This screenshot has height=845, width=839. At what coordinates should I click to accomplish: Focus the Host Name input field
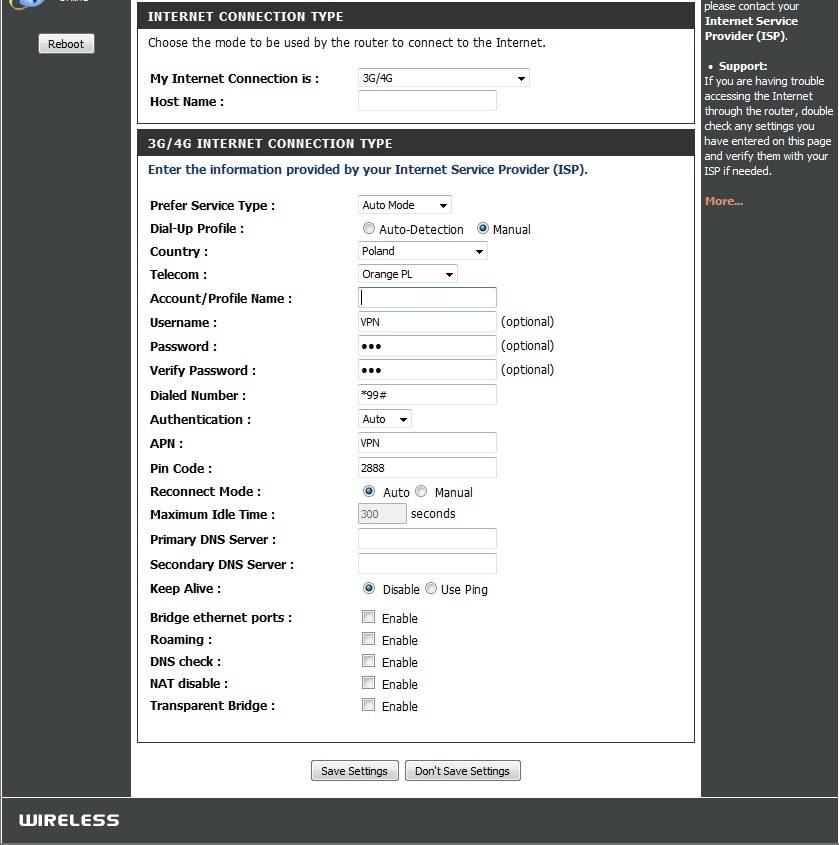[427, 101]
